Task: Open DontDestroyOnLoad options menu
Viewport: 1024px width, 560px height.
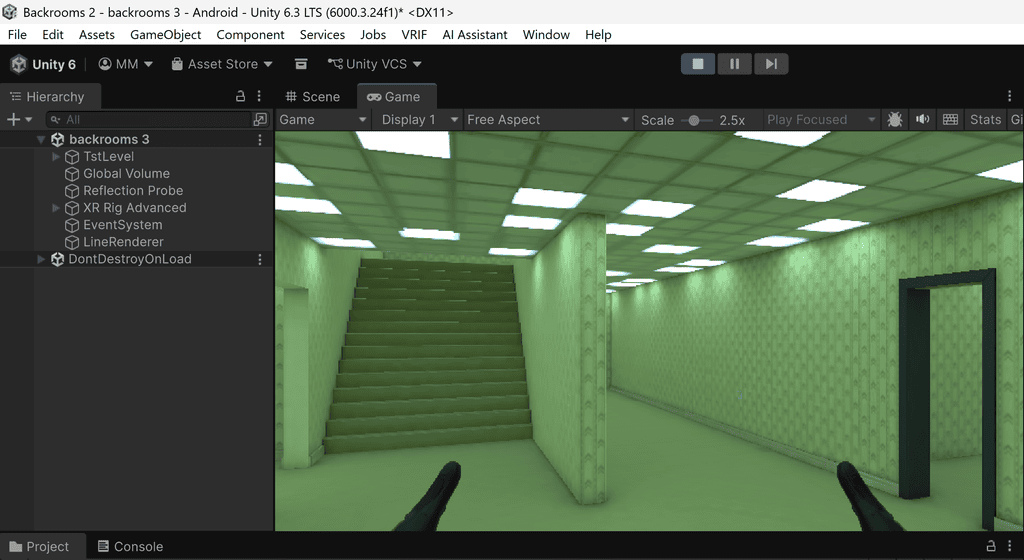Action: click(x=260, y=259)
